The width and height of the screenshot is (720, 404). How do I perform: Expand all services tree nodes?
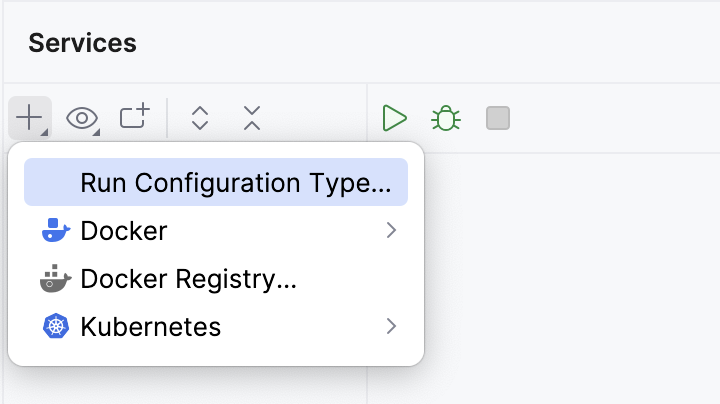200,118
